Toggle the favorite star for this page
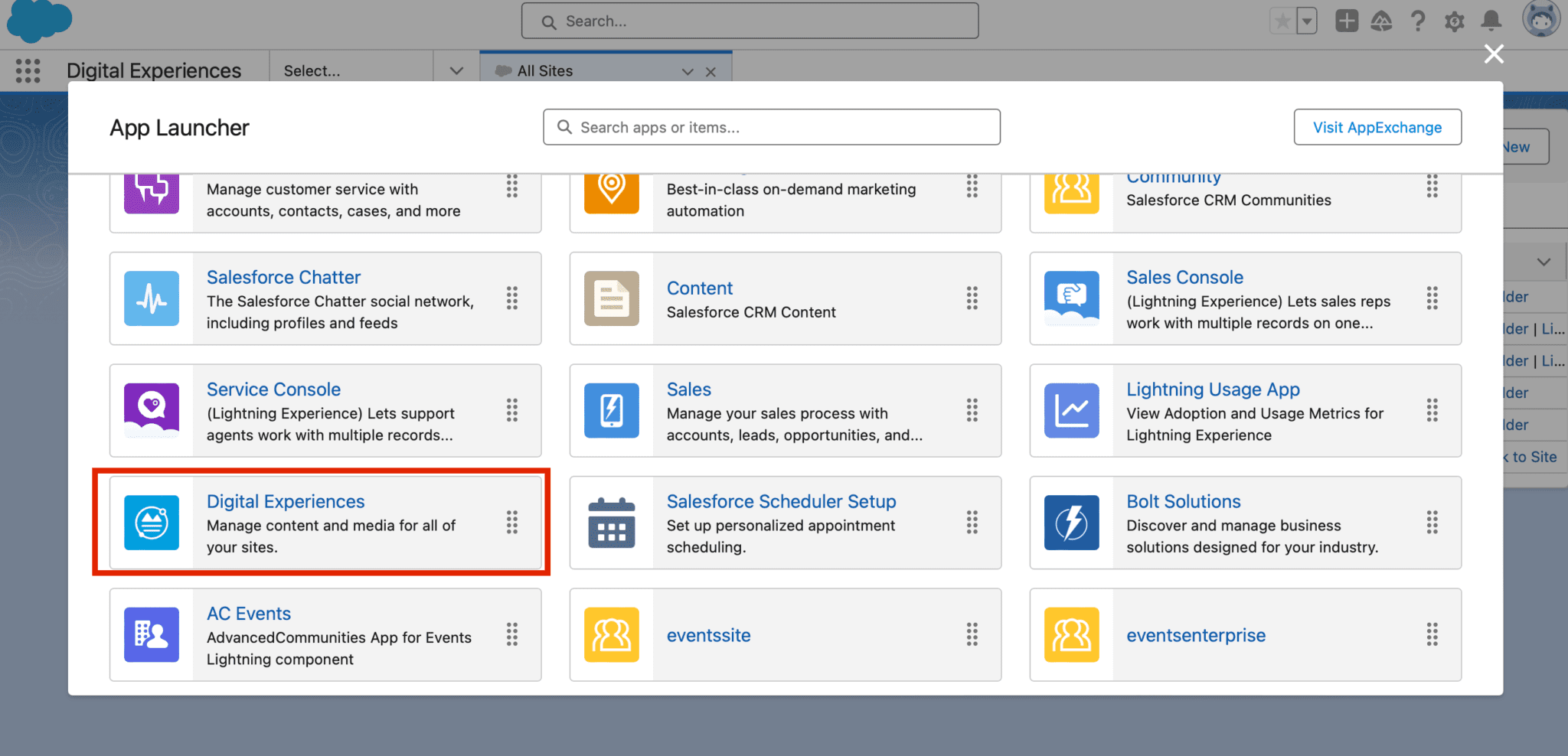Viewport: 1568px width, 756px height. 1281,21
